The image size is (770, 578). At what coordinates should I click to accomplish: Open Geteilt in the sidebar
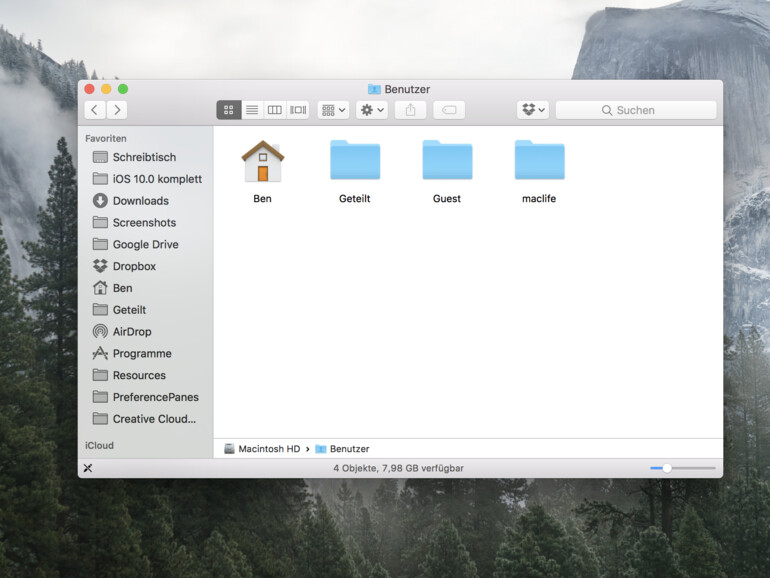[145, 310]
